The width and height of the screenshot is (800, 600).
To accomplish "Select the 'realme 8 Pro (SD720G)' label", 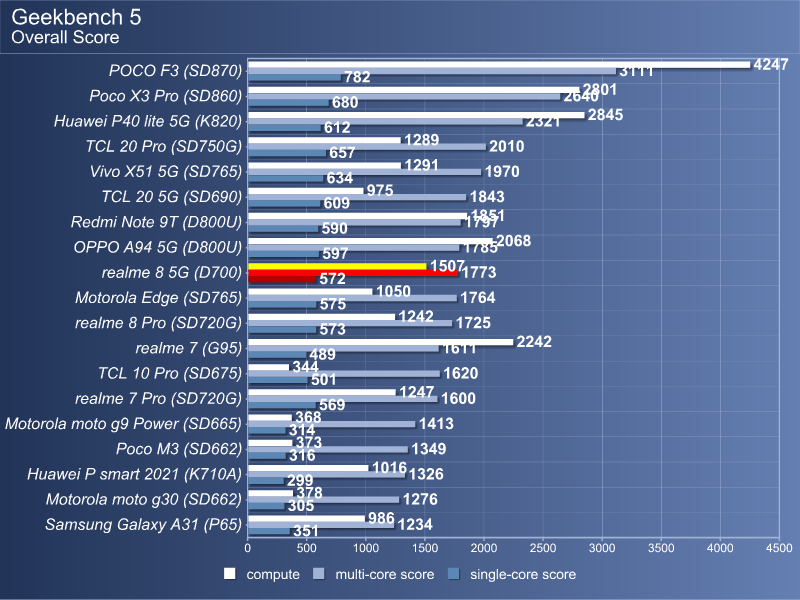I will click(x=159, y=323).
